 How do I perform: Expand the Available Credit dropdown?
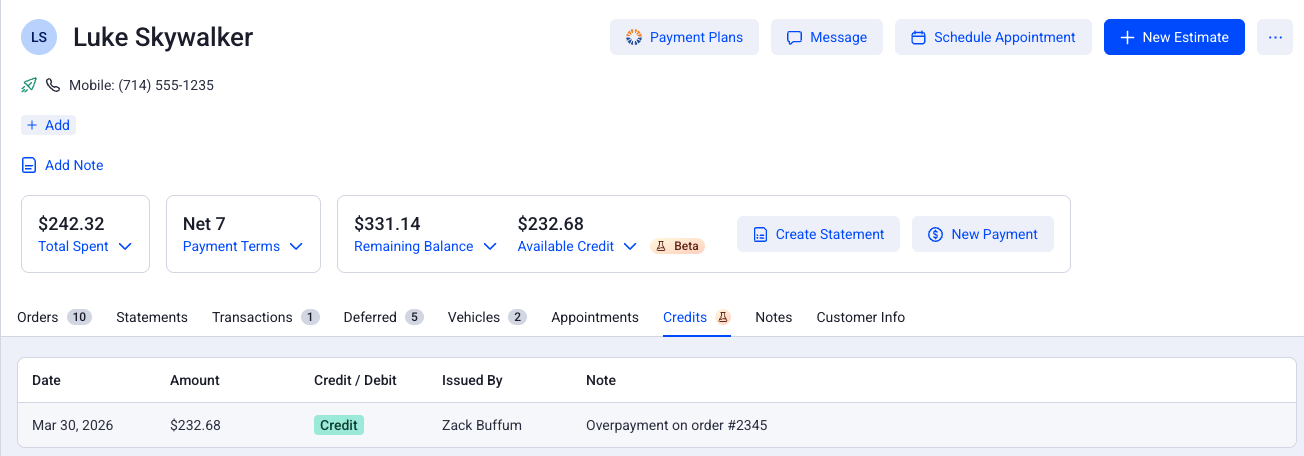pyautogui.click(x=578, y=246)
